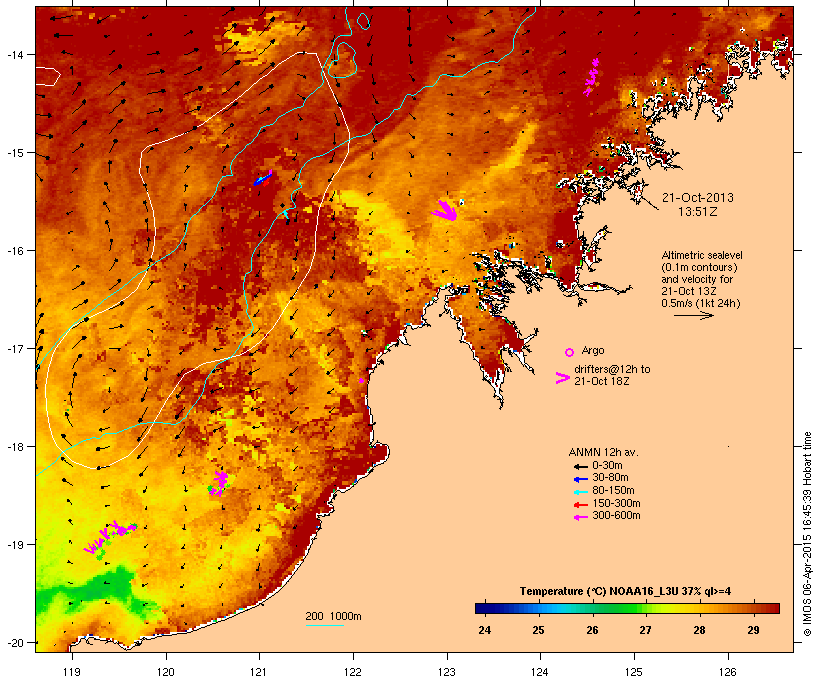This screenshot has width=820, height=680.
Task: Click the magenta drifter arrowhead legend symbol
Action: point(562,378)
